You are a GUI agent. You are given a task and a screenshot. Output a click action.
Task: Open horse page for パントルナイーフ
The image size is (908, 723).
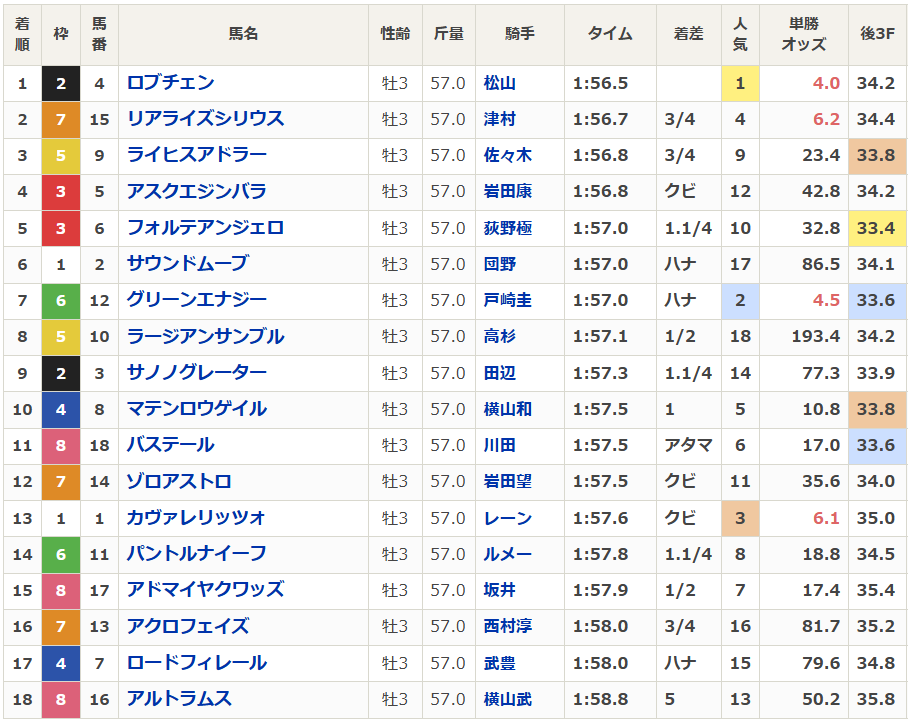[x=197, y=554]
